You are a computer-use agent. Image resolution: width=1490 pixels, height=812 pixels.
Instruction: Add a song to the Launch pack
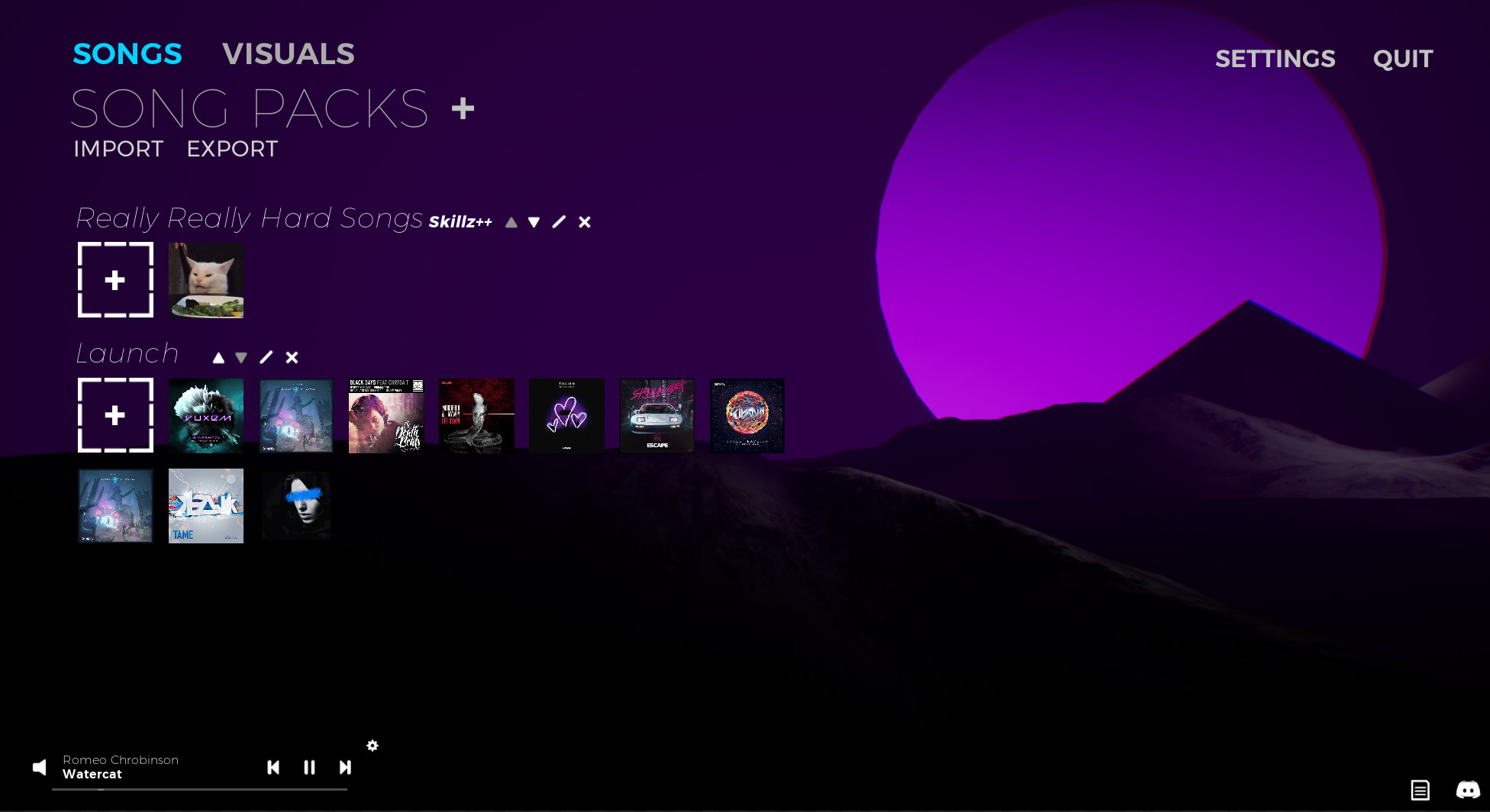click(115, 415)
